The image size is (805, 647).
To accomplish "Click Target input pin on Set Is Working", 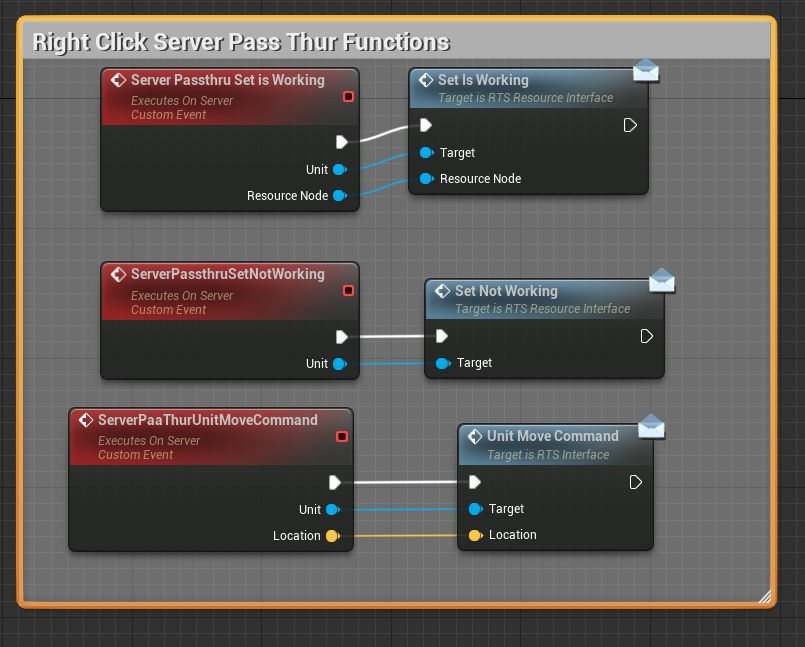I will (427, 153).
